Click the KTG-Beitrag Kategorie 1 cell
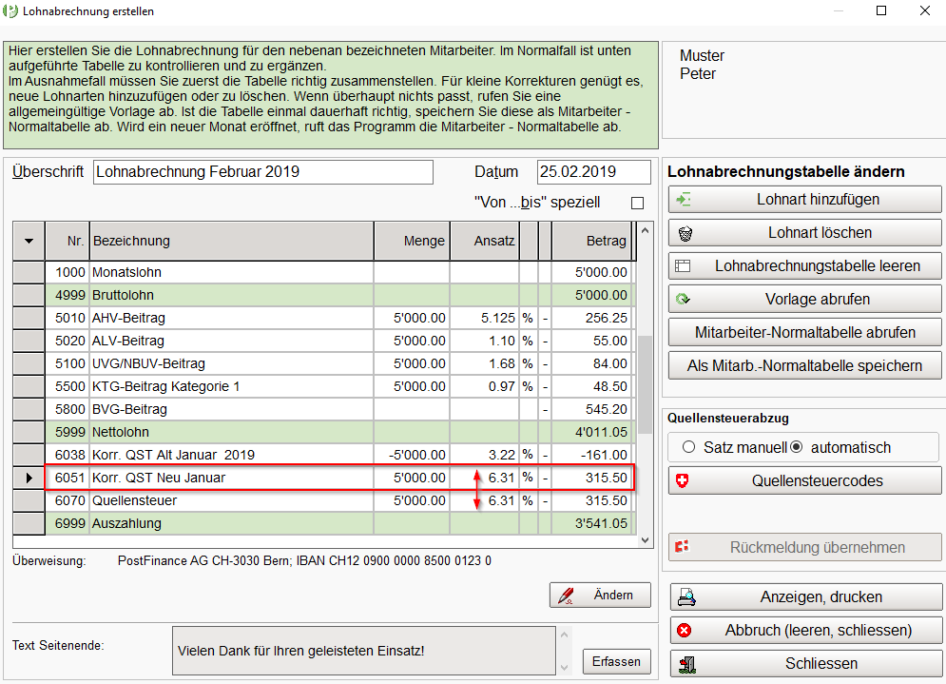The height and width of the screenshot is (684, 946). [232, 387]
